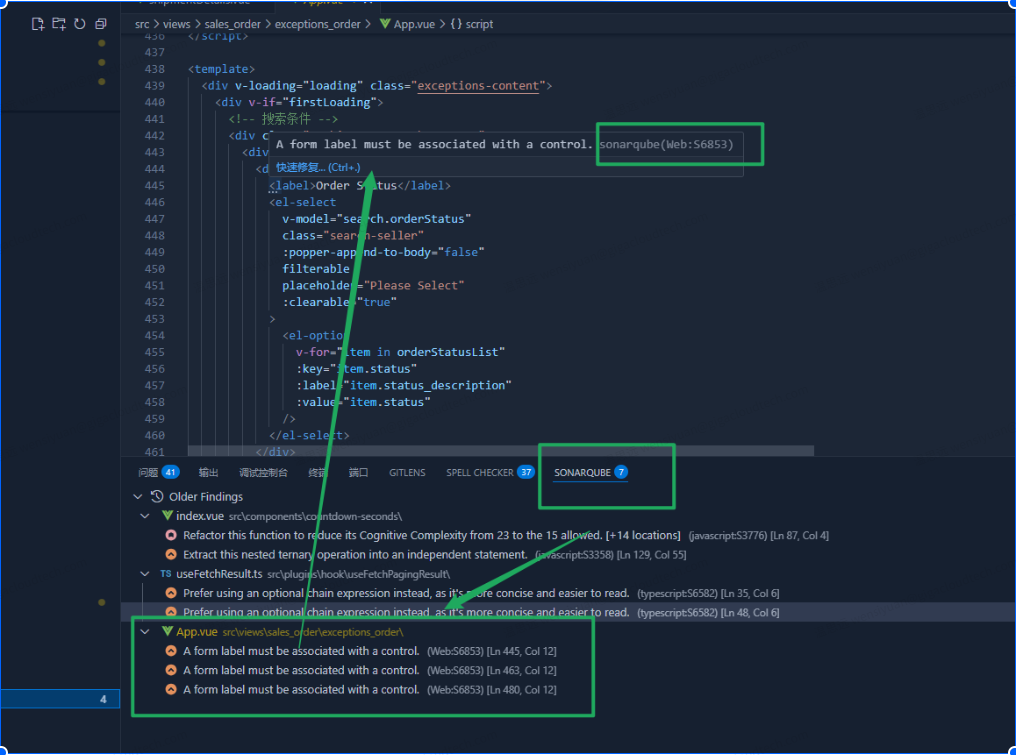Switch to the 问题 (Problems) panel tab
Viewport: 1016px width, 755px height.
click(x=147, y=471)
